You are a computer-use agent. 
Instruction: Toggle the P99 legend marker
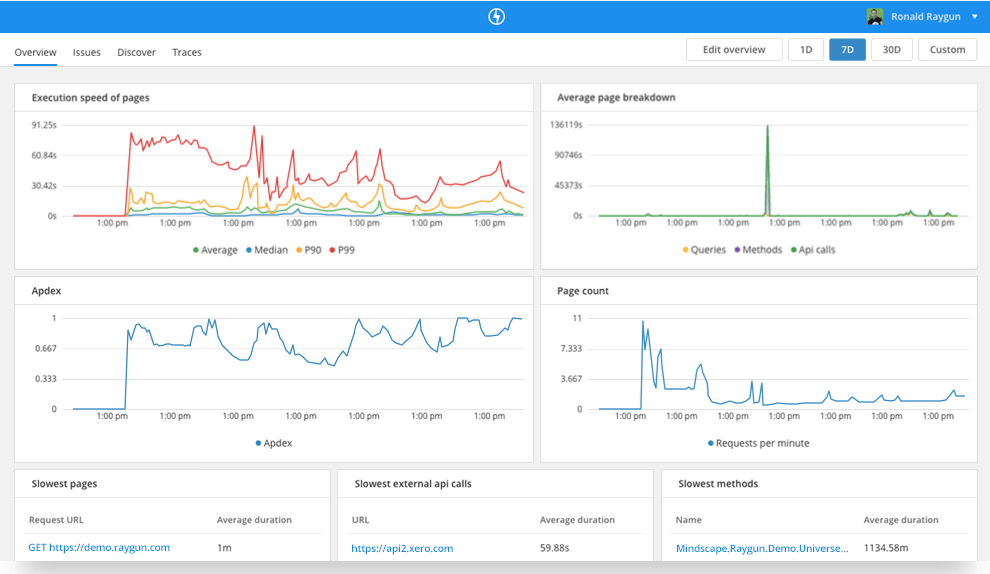point(333,250)
